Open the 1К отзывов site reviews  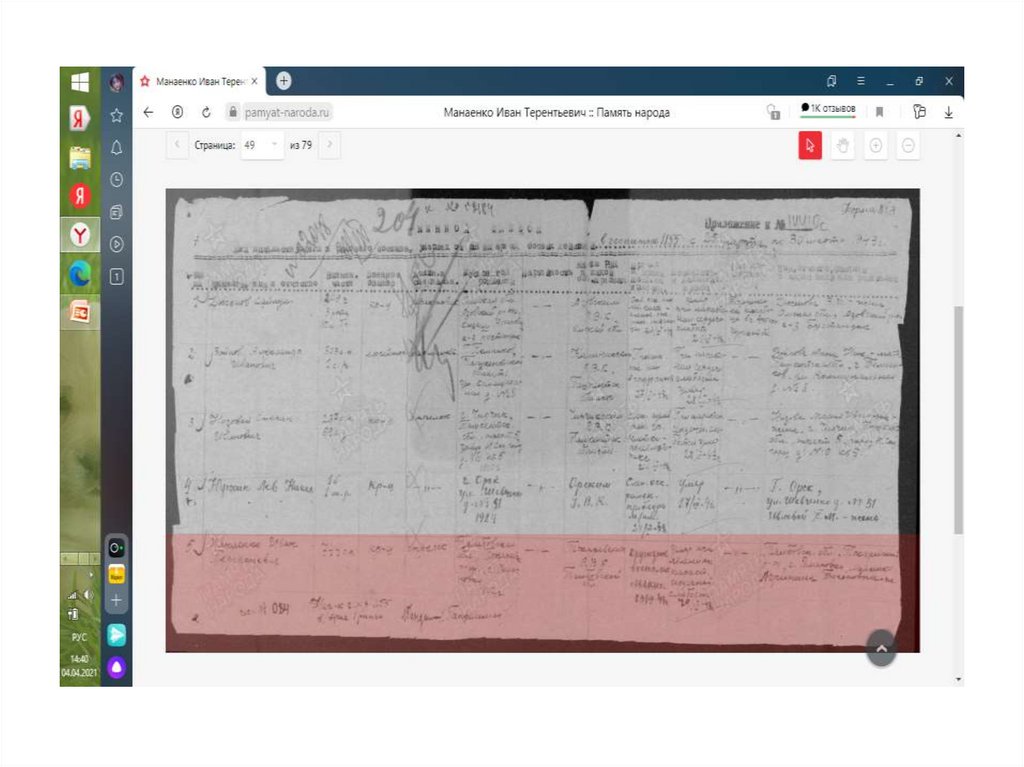click(828, 109)
